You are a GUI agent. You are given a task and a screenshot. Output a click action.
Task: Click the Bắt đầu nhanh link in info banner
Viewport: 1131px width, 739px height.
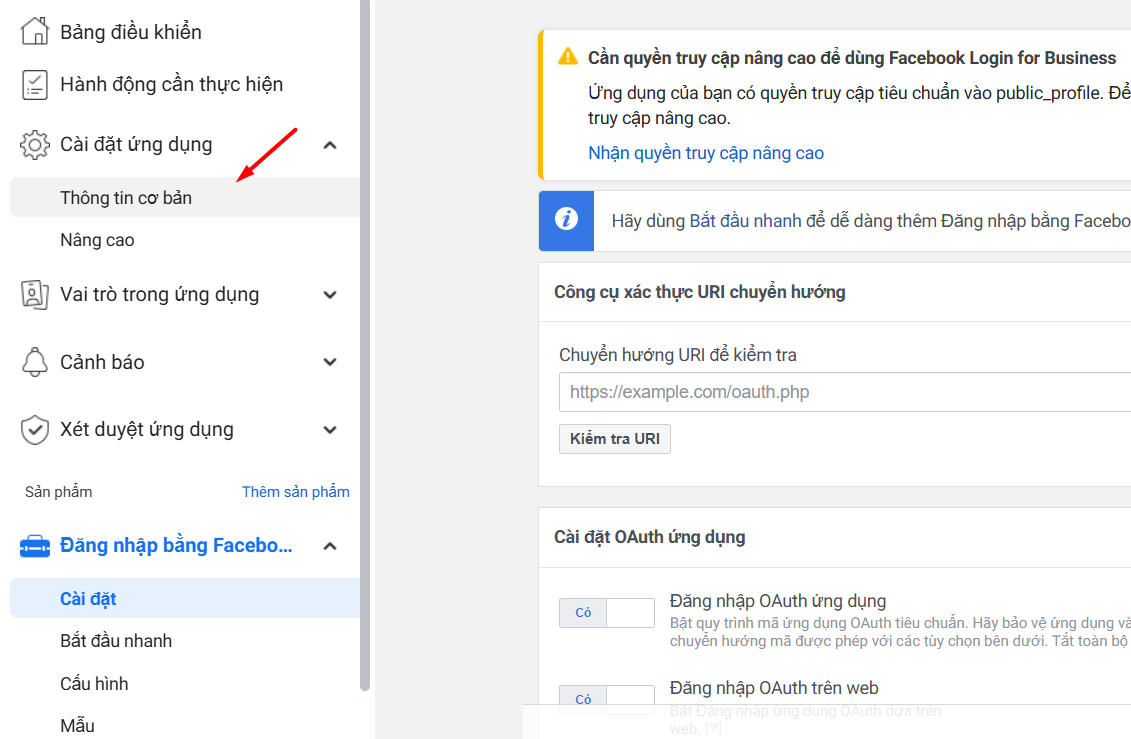(745, 221)
